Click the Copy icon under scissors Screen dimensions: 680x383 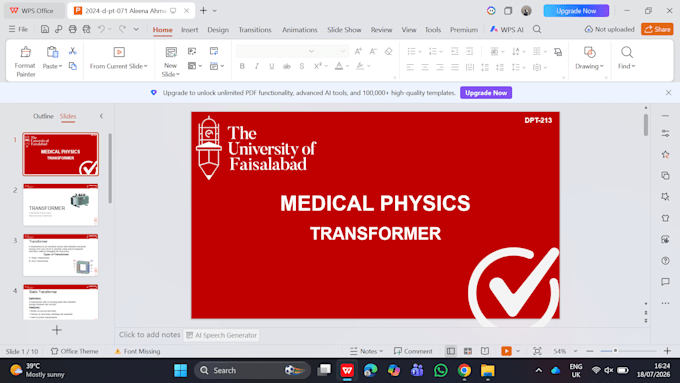click(x=72, y=66)
